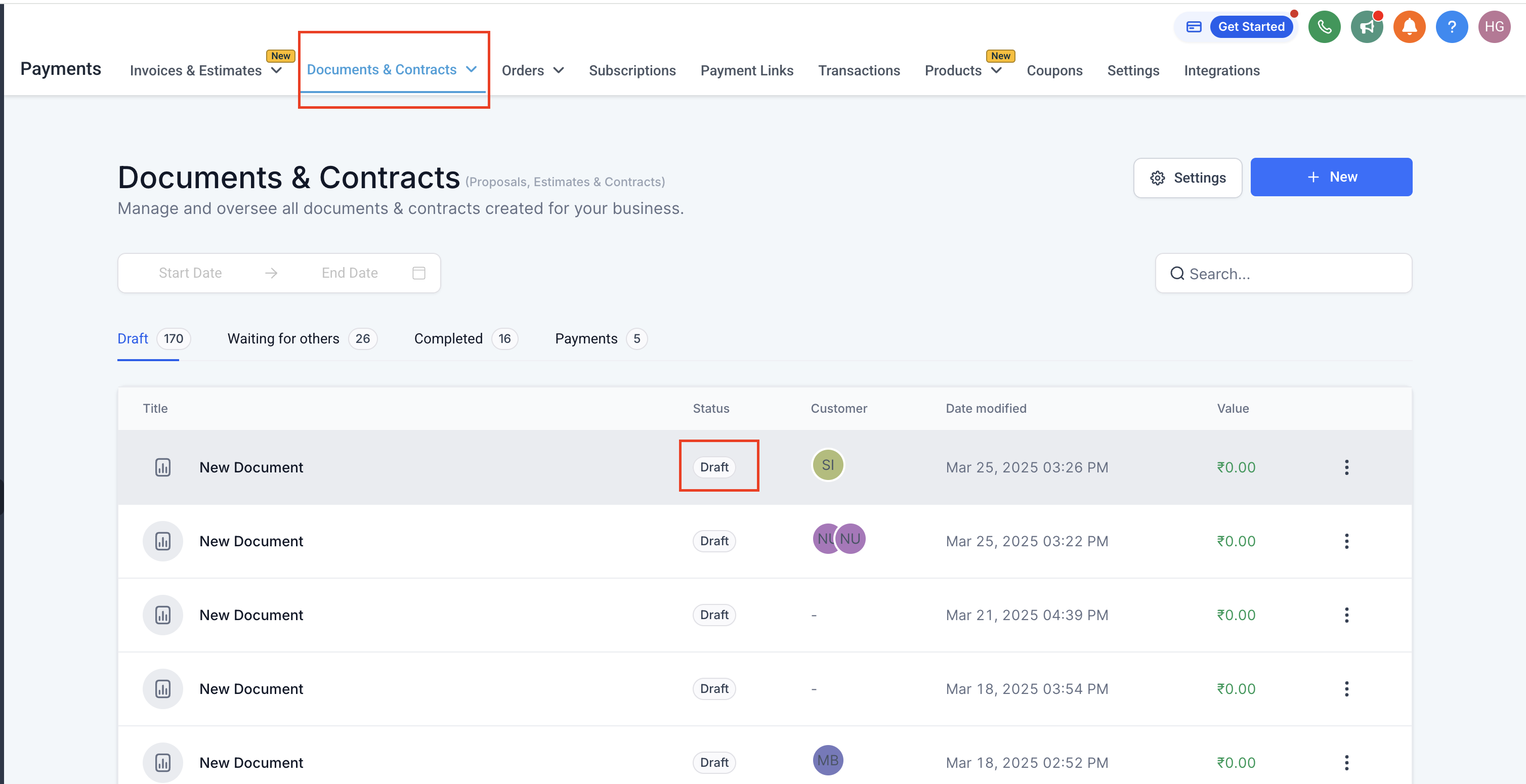Switch to the Completed tab
The width and height of the screenshot is (1526, 784).
448,339
